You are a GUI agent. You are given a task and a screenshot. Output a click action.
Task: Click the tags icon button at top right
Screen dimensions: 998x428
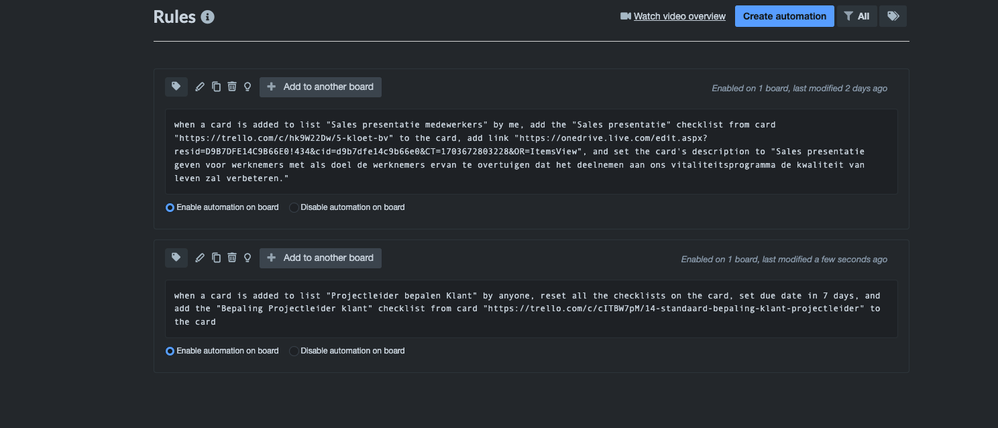[893, 16]
